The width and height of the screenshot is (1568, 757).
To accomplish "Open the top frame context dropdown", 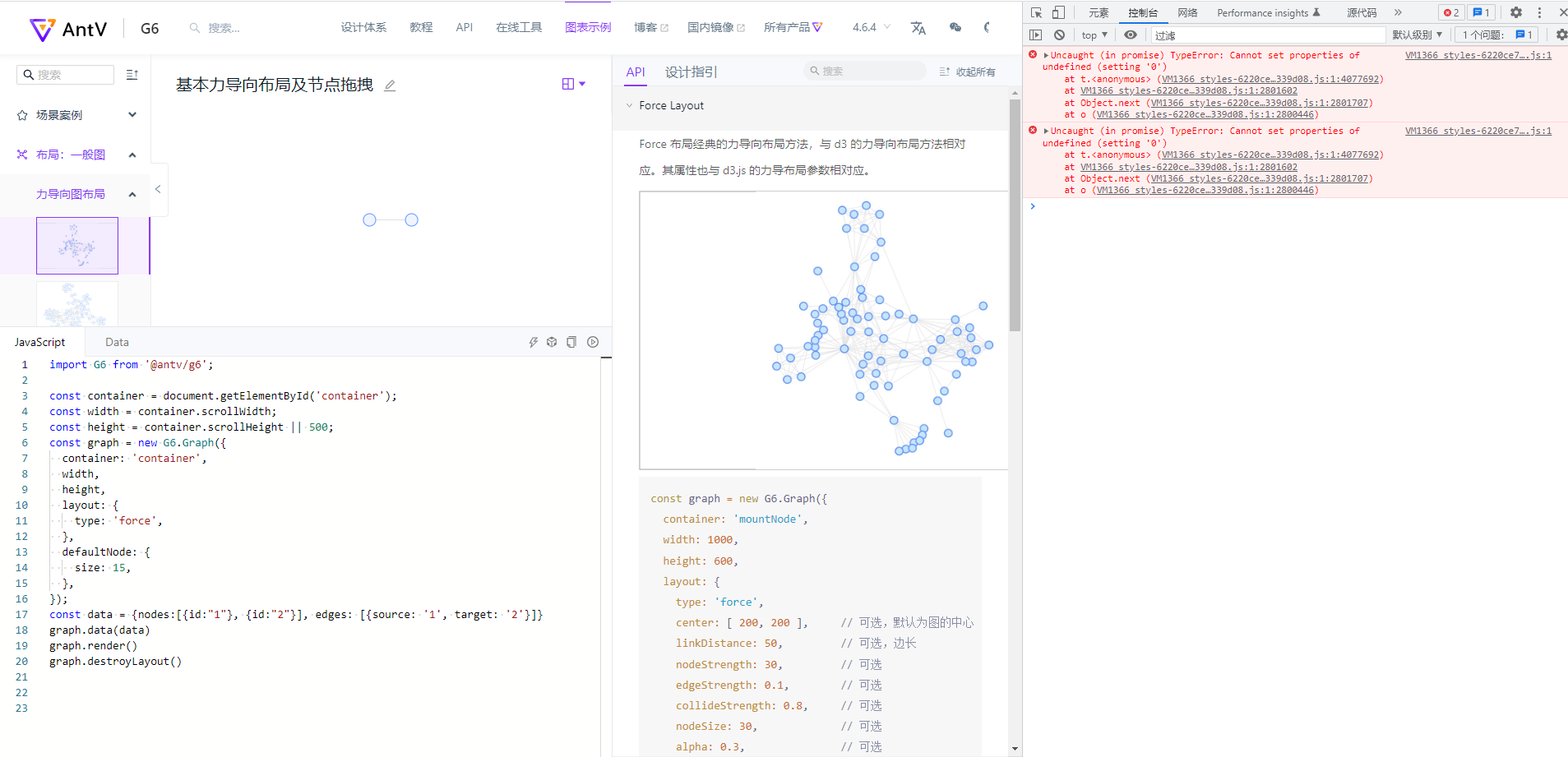I will (1094, 35).
